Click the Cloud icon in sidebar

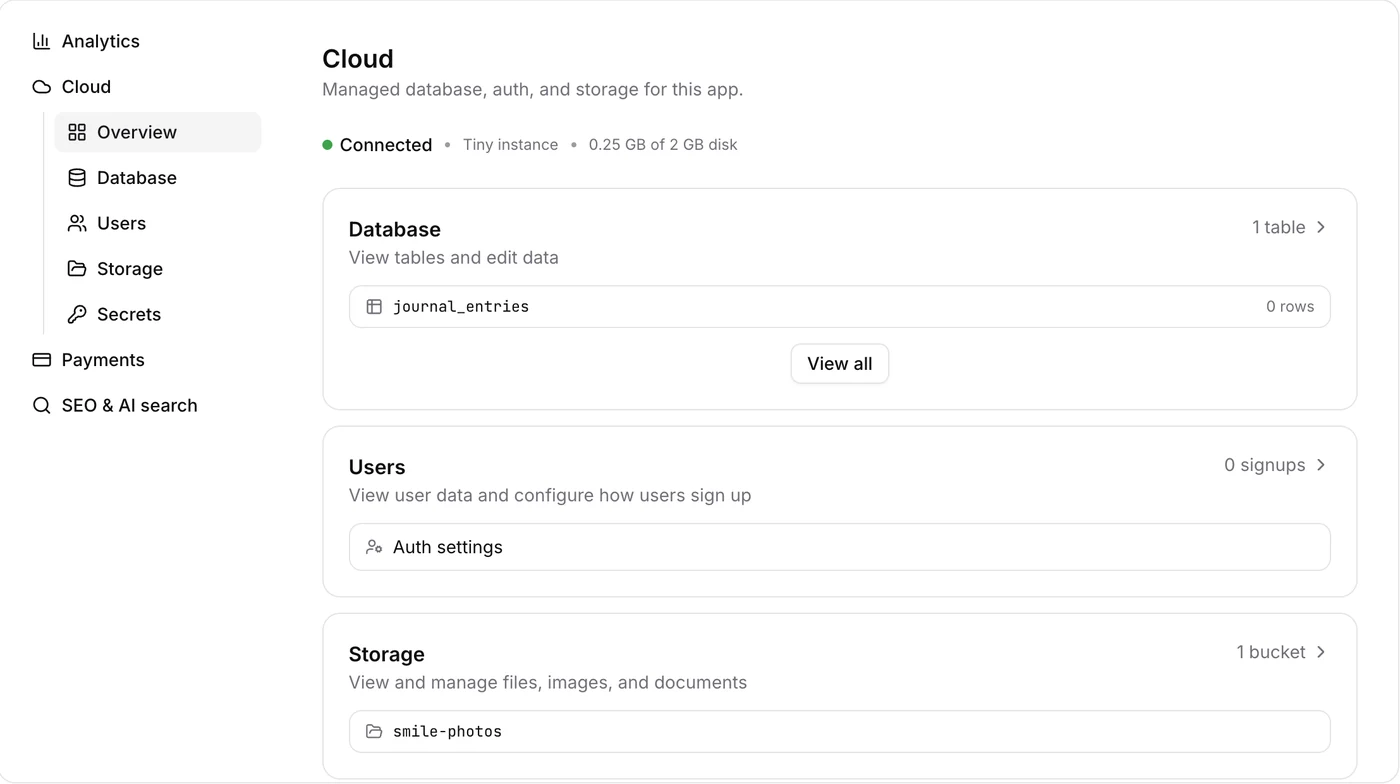[x=41, y=87]
